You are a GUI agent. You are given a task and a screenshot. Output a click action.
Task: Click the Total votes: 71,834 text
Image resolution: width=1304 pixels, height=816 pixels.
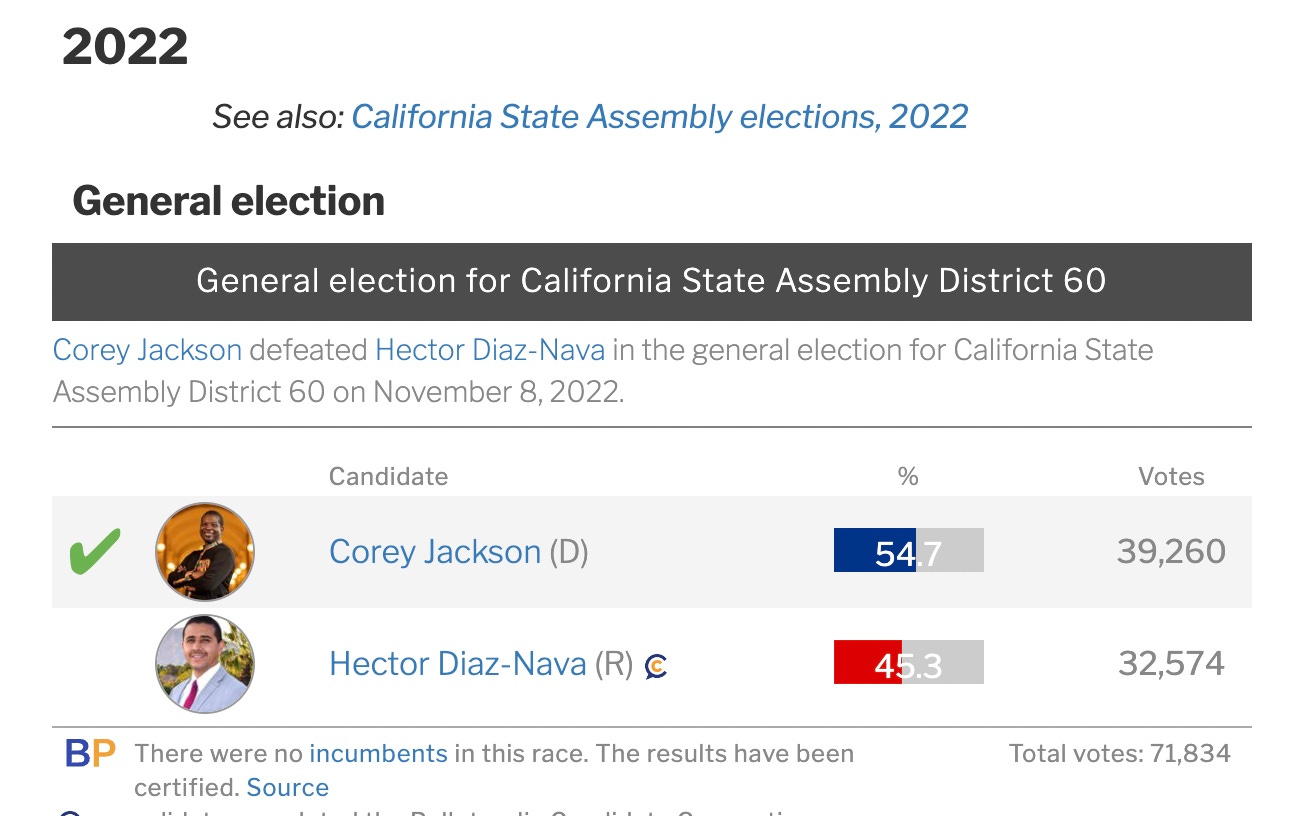[x=1120, y=753]
